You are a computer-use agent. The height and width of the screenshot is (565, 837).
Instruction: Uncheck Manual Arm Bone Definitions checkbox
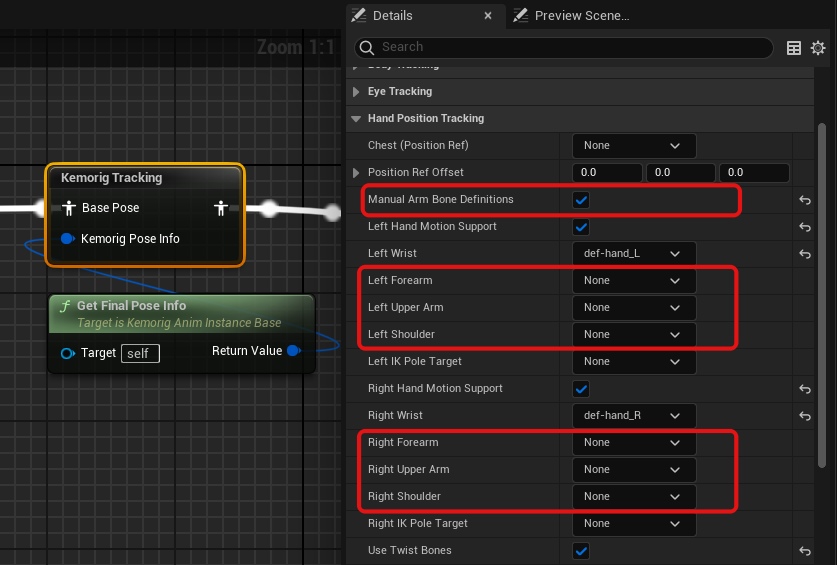[581, 200]
